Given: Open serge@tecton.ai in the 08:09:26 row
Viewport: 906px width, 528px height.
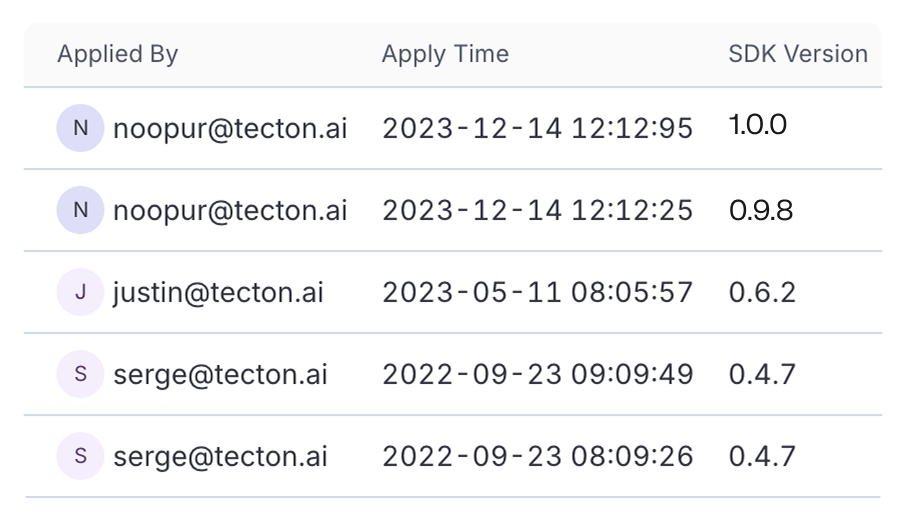Looking at the screenshot, I should [220, 457].
